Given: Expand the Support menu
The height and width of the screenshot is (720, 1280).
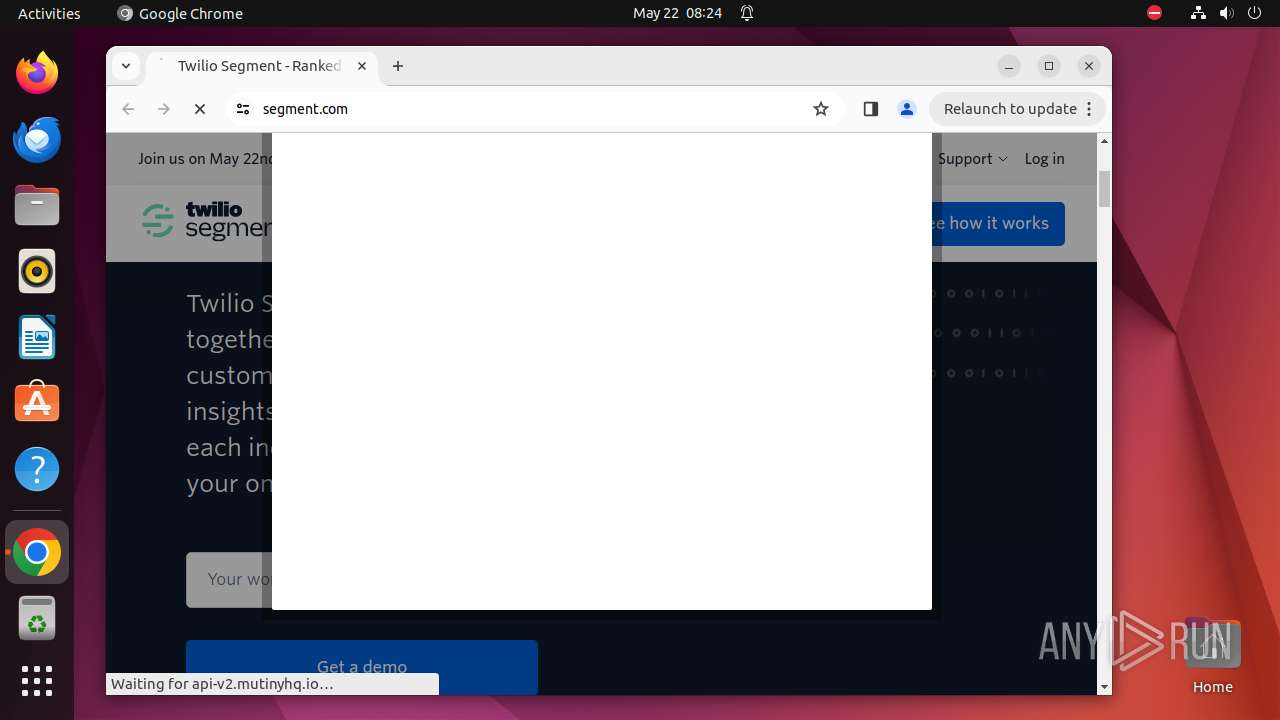Looking at the screenshot, I should click(973, 159).
